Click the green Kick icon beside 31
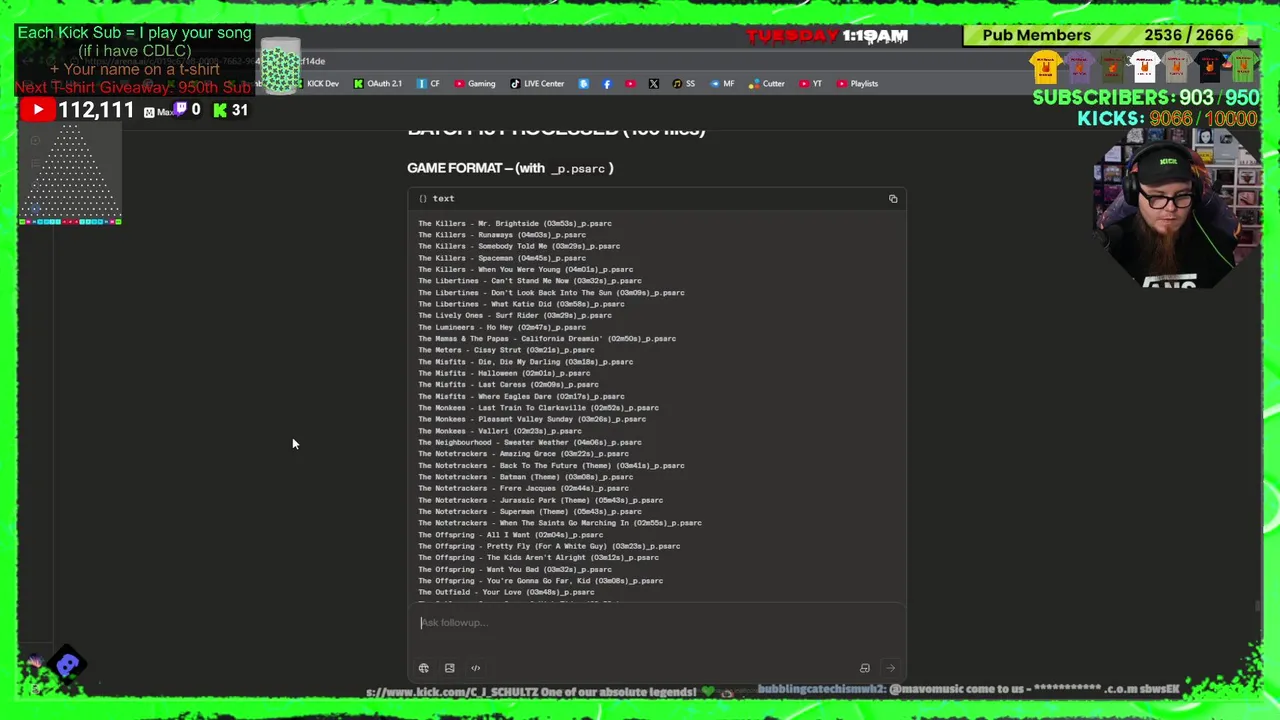This screenshot has width=1280, height=720. tap(220, 110)
